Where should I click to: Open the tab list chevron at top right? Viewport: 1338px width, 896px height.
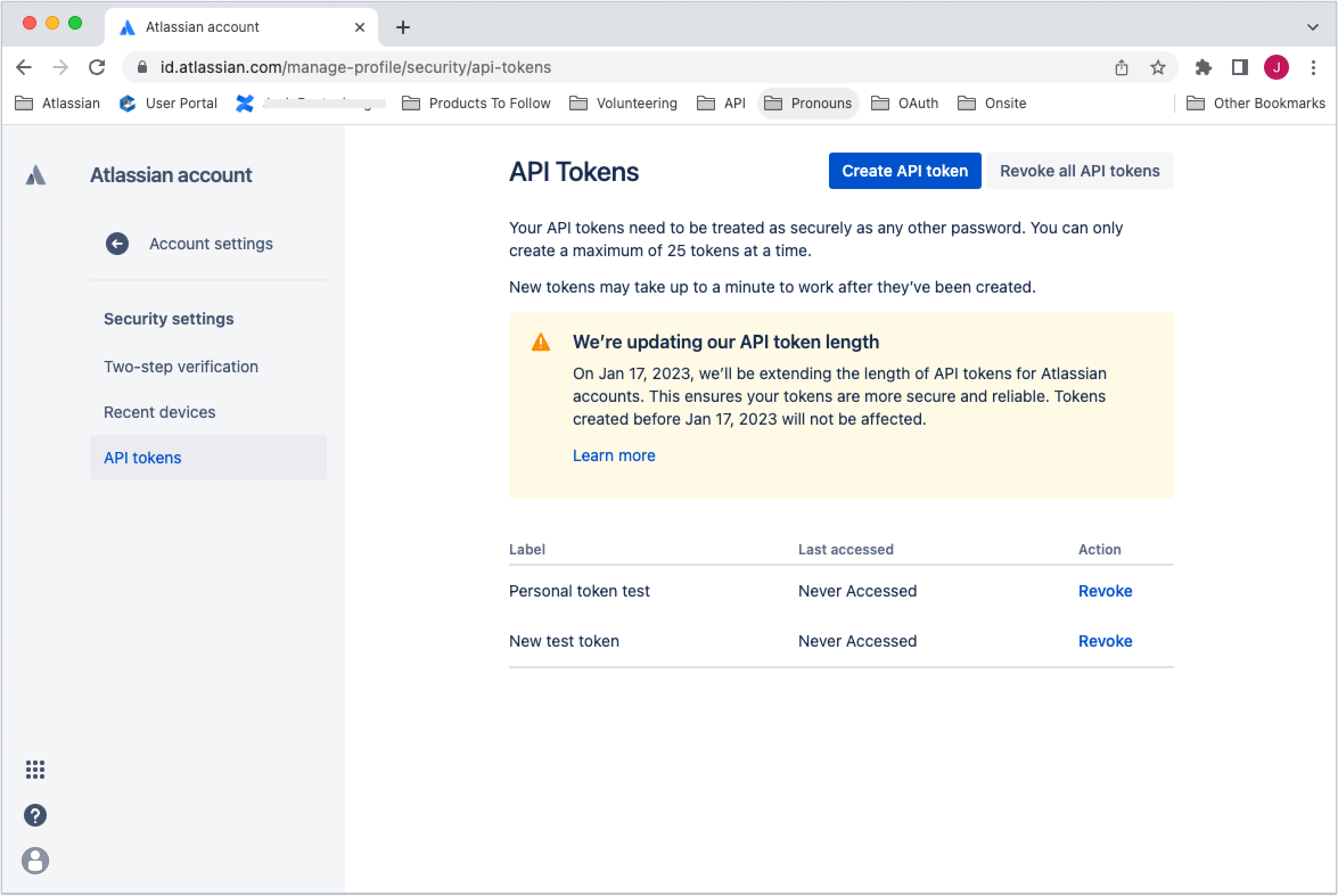(x=1312, y=27)
